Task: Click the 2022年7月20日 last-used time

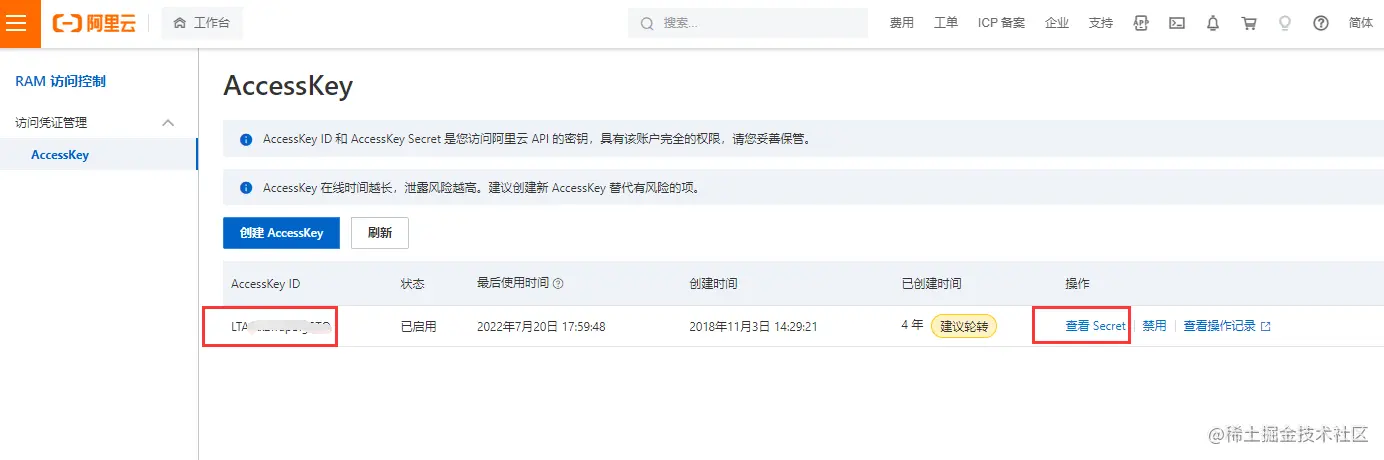Action: (541, 326)
